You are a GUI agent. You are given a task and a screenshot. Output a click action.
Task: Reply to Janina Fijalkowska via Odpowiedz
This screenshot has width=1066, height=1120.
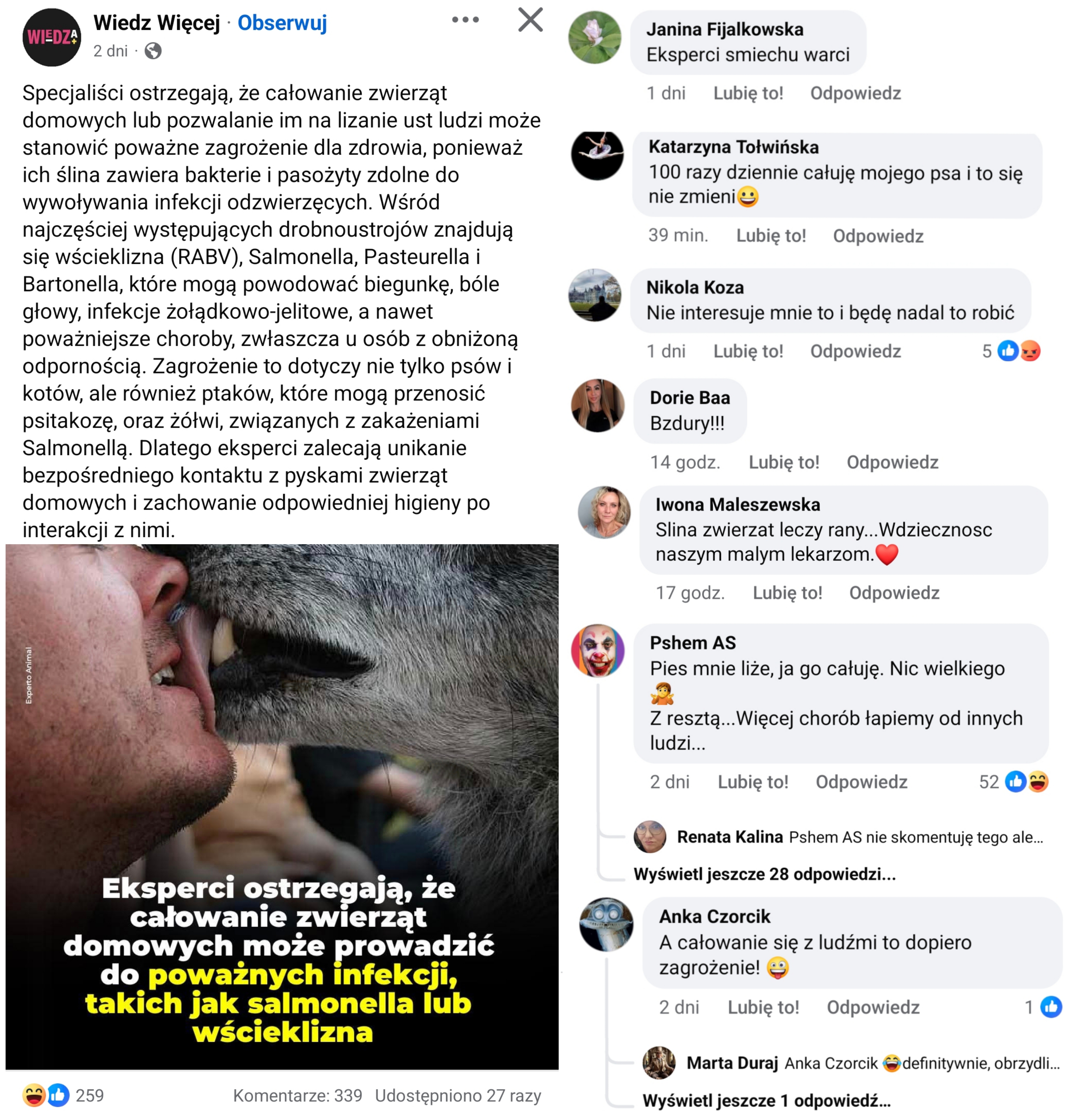[x=855, y=93]
